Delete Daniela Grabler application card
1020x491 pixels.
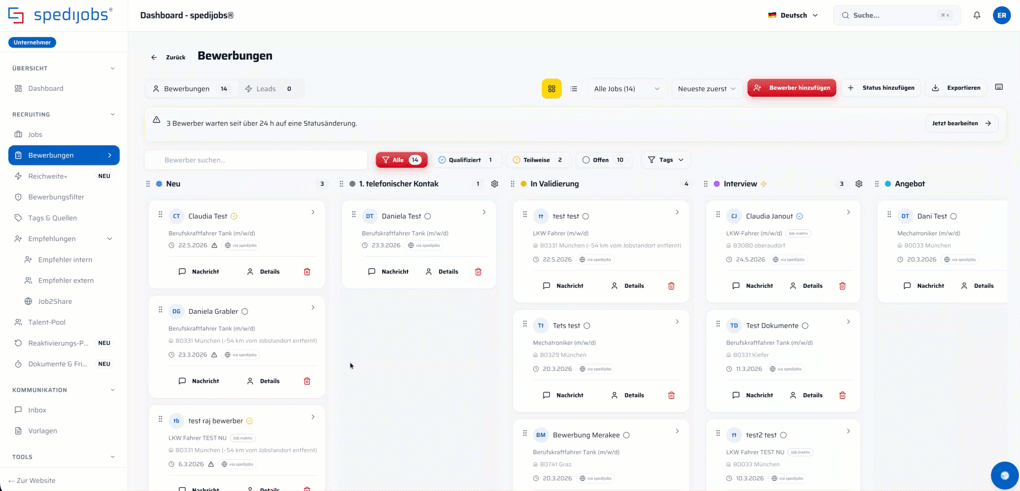pyautogui.click(x=307, y=381)
